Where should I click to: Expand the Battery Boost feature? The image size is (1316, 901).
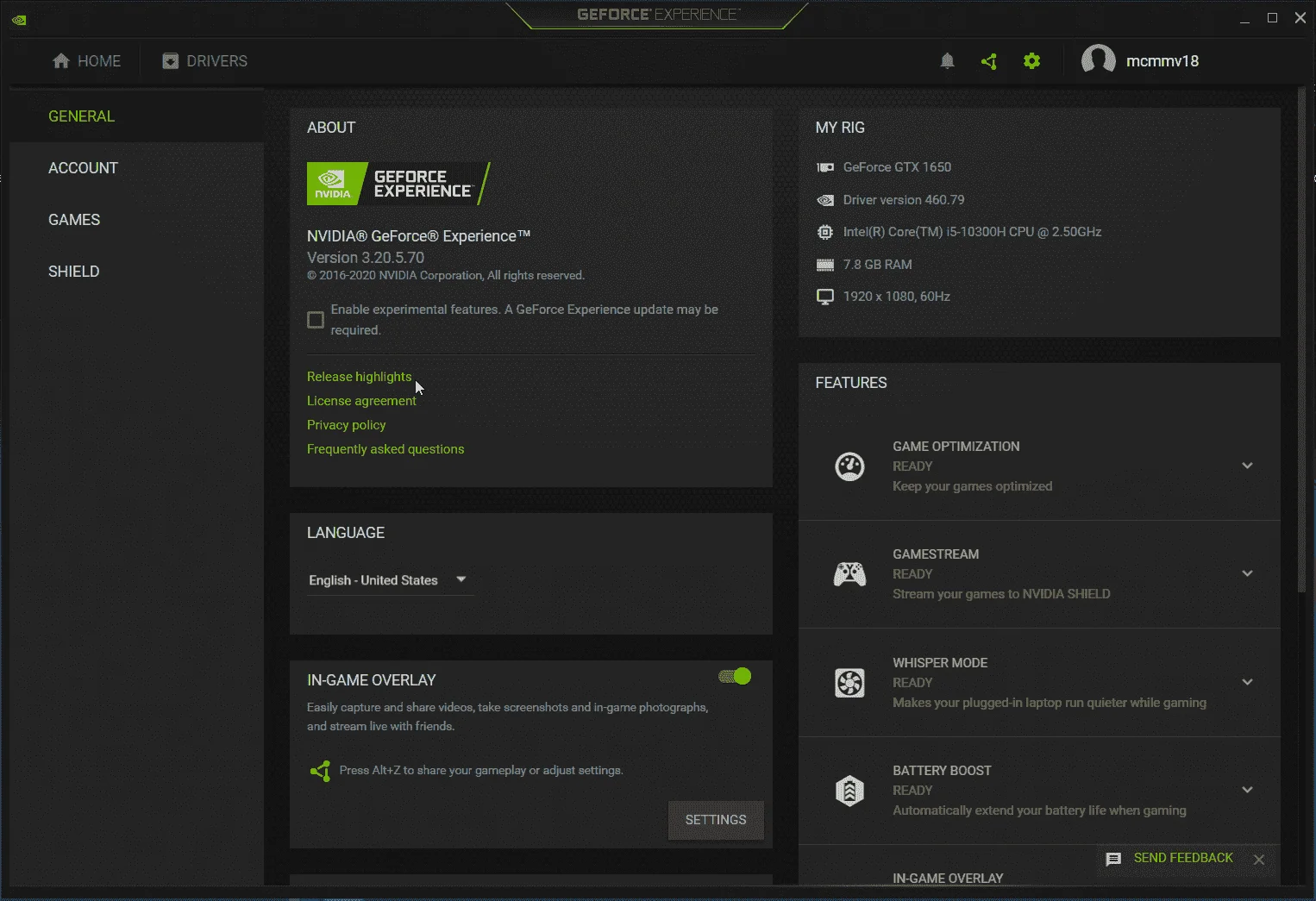(1247, 790)
